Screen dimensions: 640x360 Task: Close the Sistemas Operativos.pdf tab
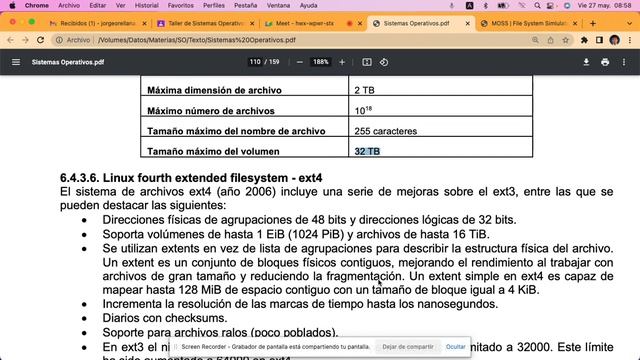point(467,24)
